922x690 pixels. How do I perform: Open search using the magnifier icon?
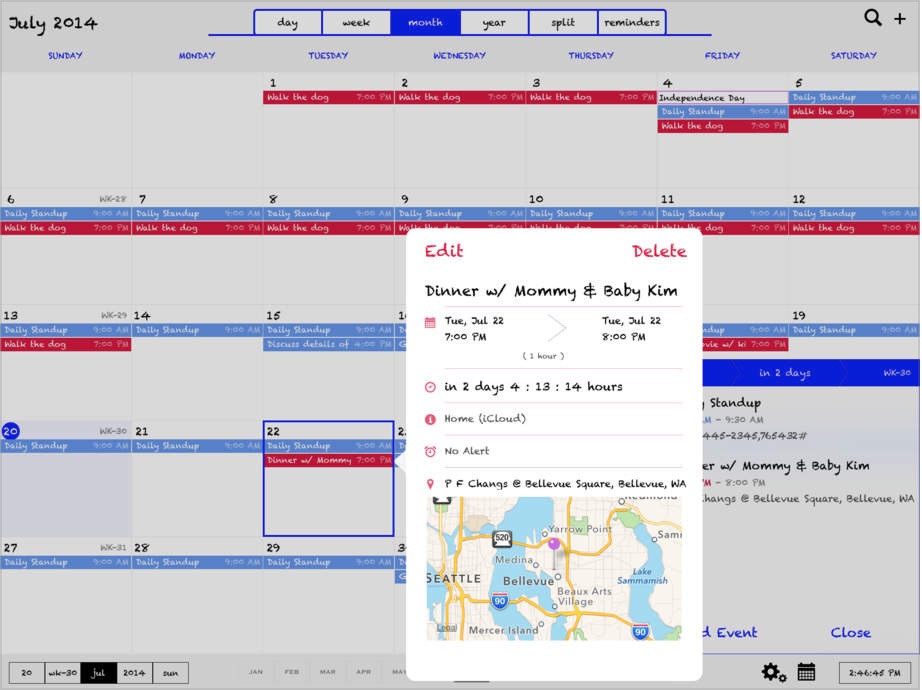[x=871, y=18]
